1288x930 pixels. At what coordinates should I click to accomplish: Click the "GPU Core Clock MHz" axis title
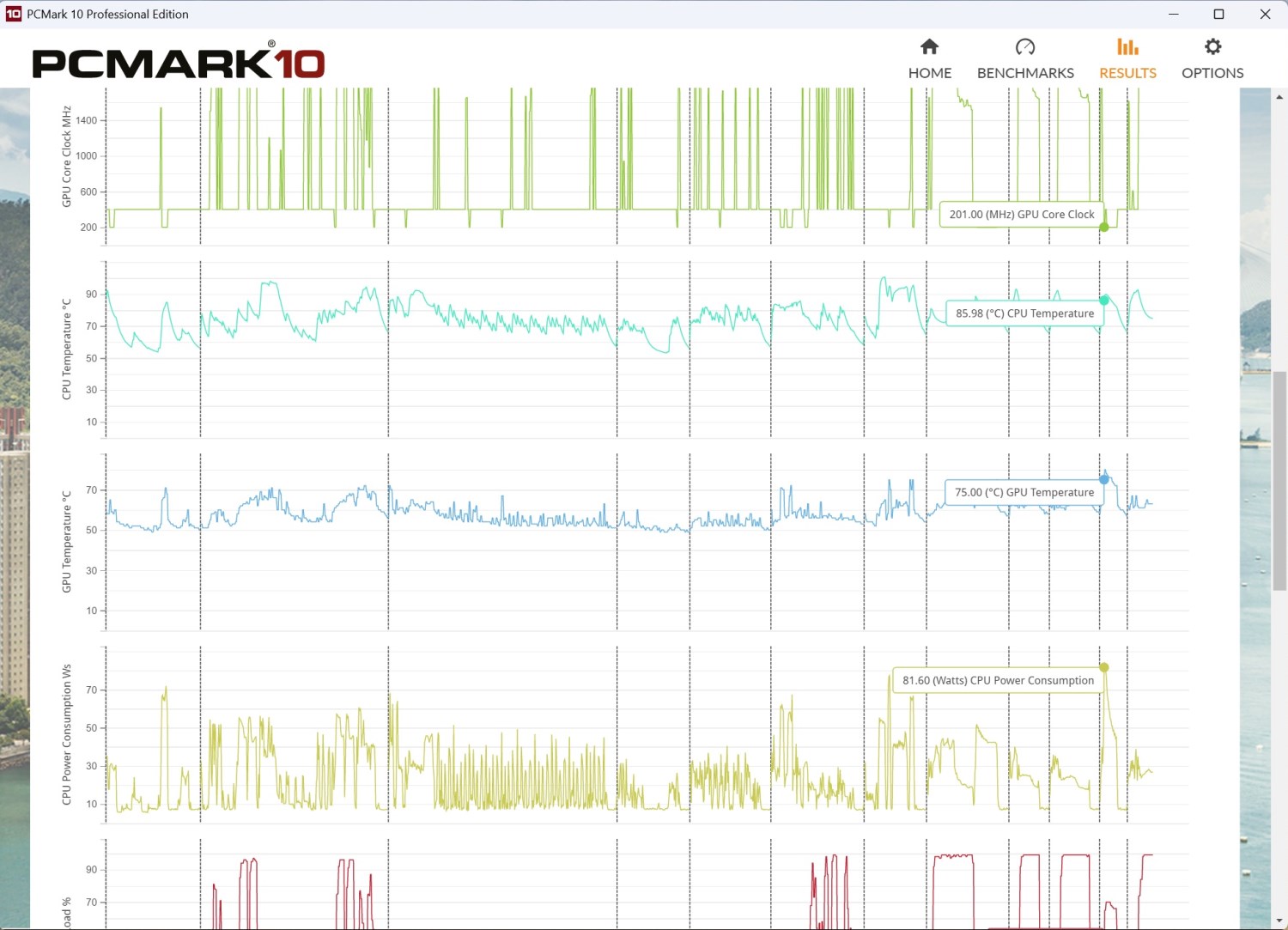[x=66, y=156]
